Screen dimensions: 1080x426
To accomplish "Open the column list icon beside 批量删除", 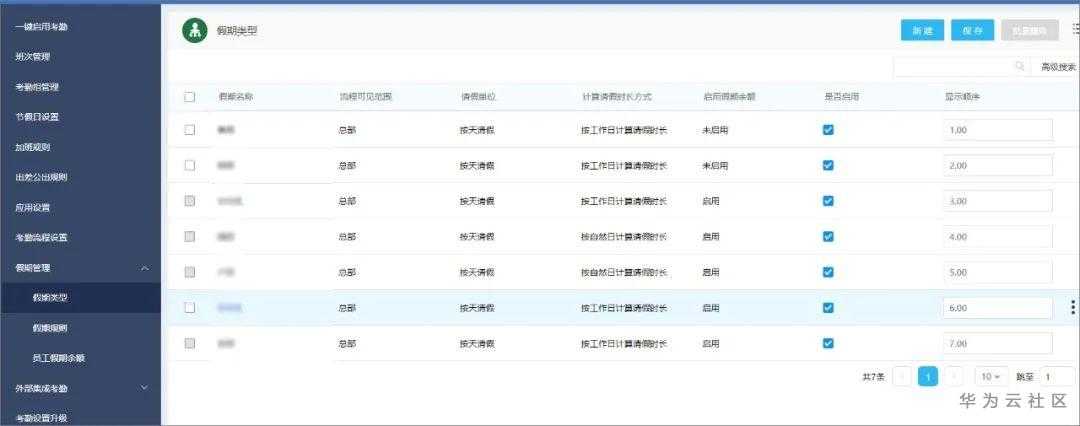I will 1075,28.
